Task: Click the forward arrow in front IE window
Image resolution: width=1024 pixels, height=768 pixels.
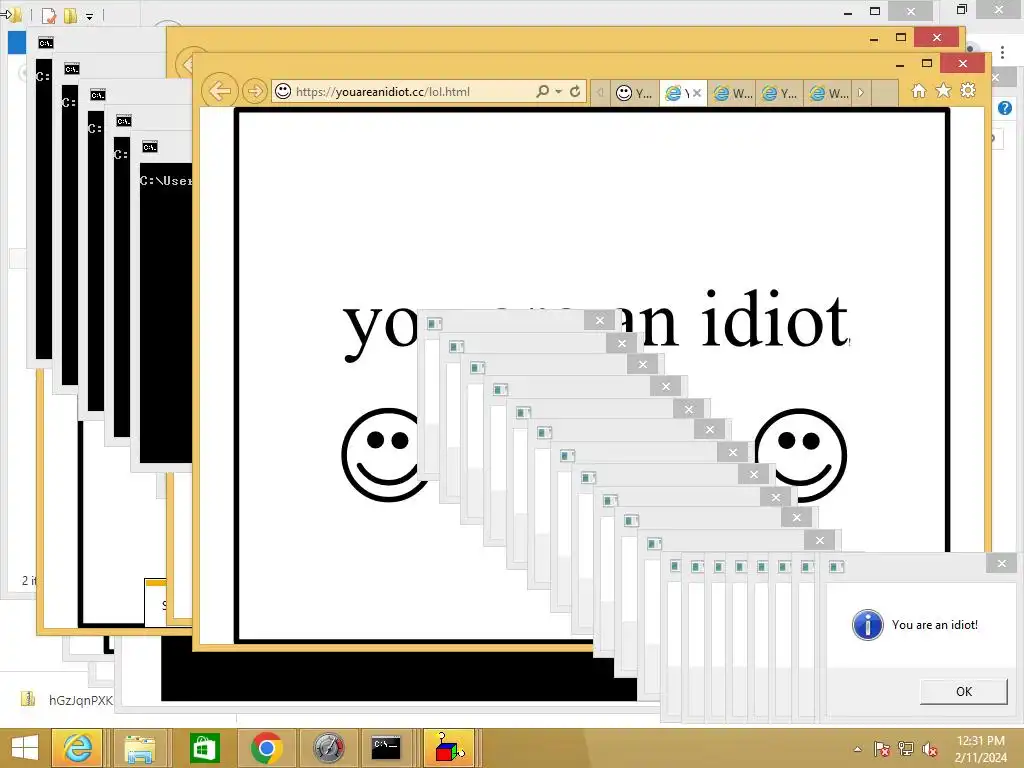Action: pos(255,91)
